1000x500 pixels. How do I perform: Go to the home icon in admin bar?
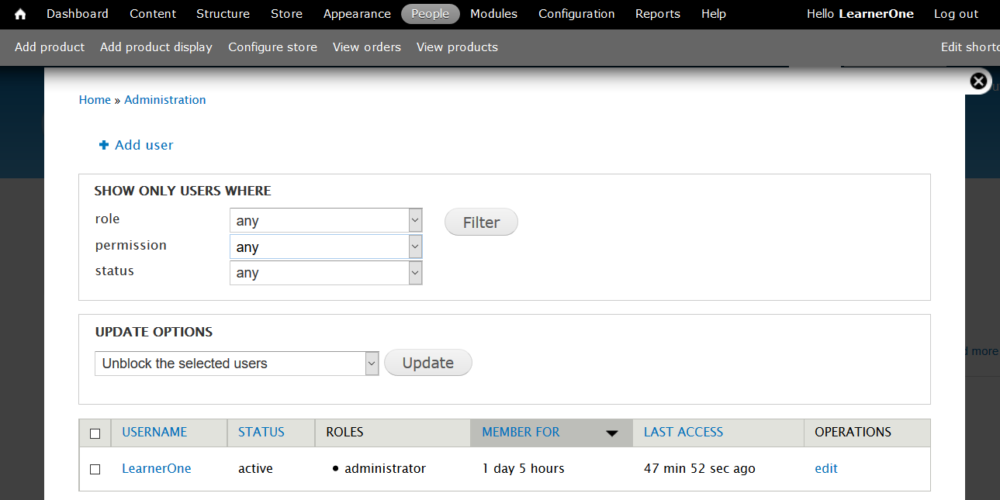tap(20, 14)
